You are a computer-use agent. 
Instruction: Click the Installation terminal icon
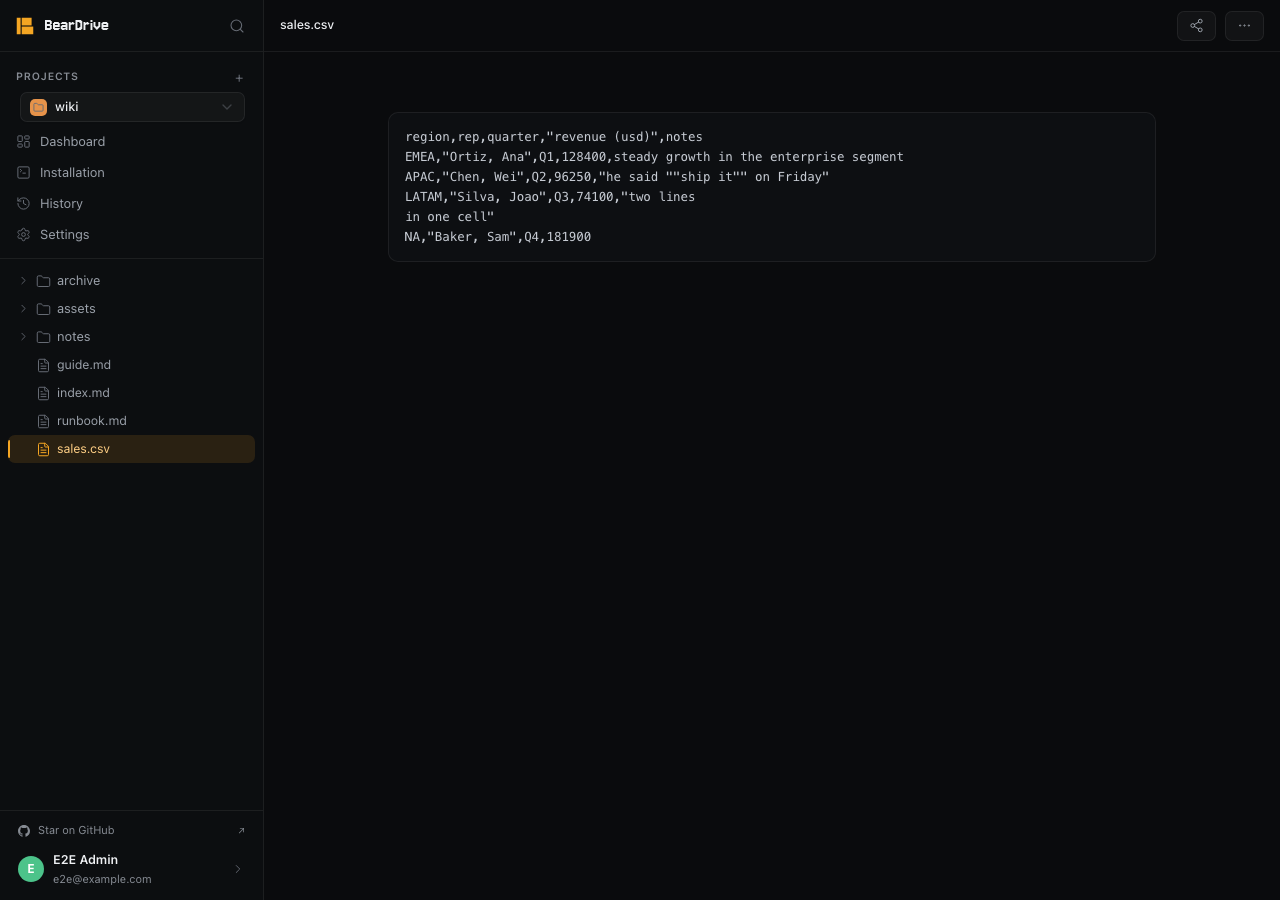click(24, 173)
